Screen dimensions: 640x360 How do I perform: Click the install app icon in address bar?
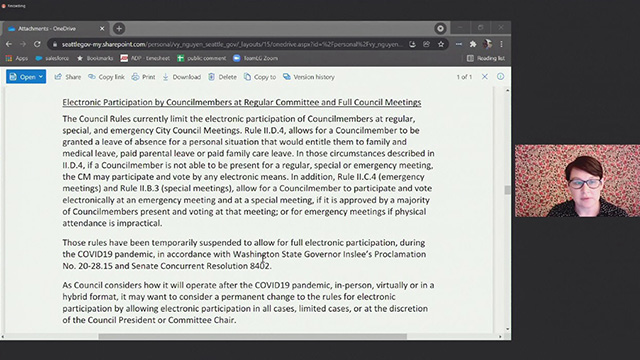point(412,44)
